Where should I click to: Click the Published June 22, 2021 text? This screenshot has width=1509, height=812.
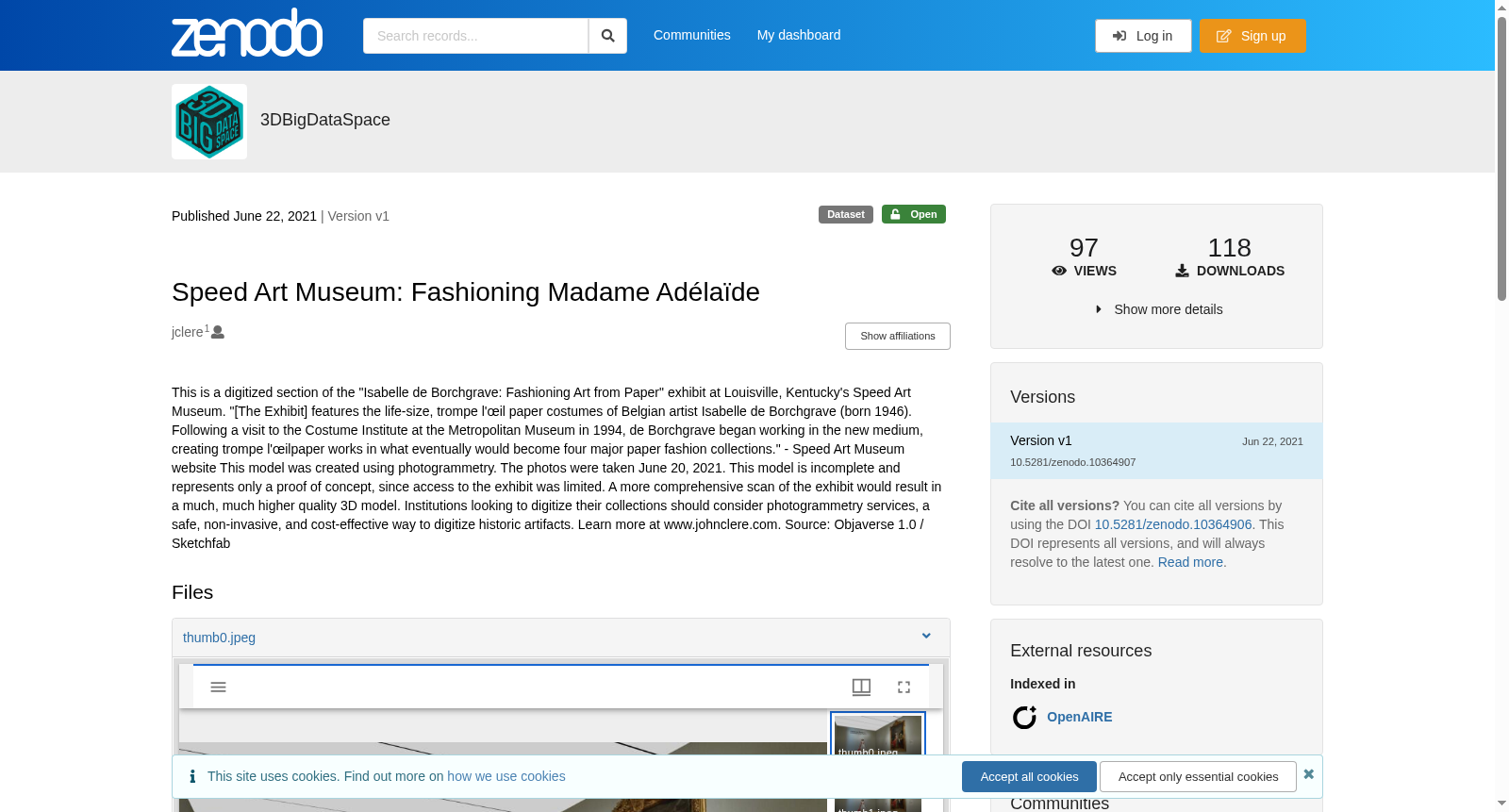(244, 216)
